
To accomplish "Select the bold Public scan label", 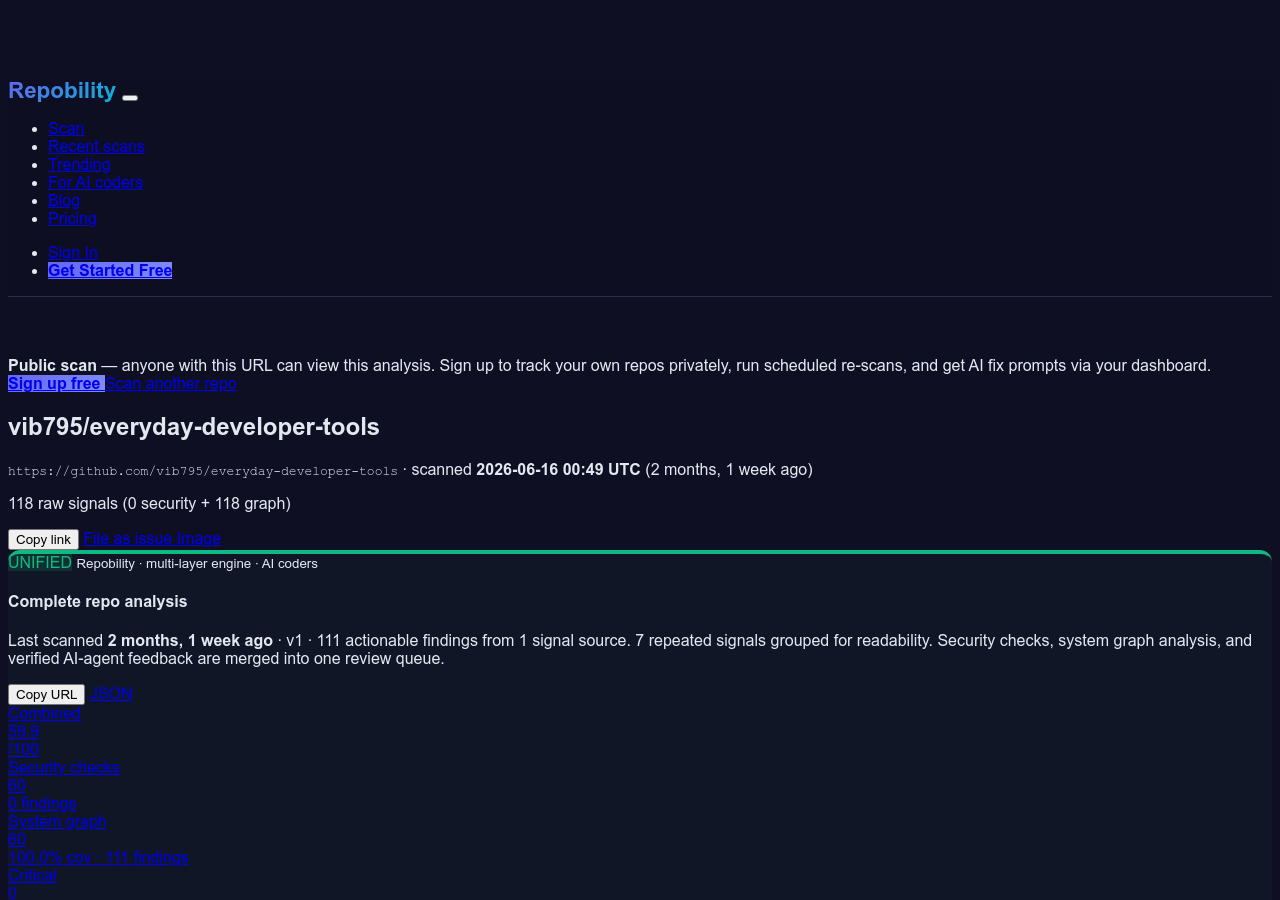I will click(52, 365).
